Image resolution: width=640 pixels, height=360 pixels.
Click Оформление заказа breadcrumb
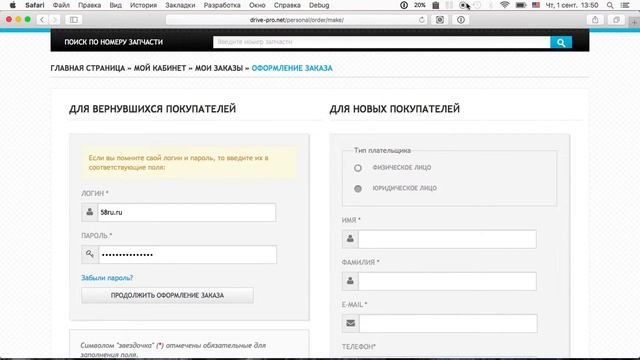click(292, 68)
